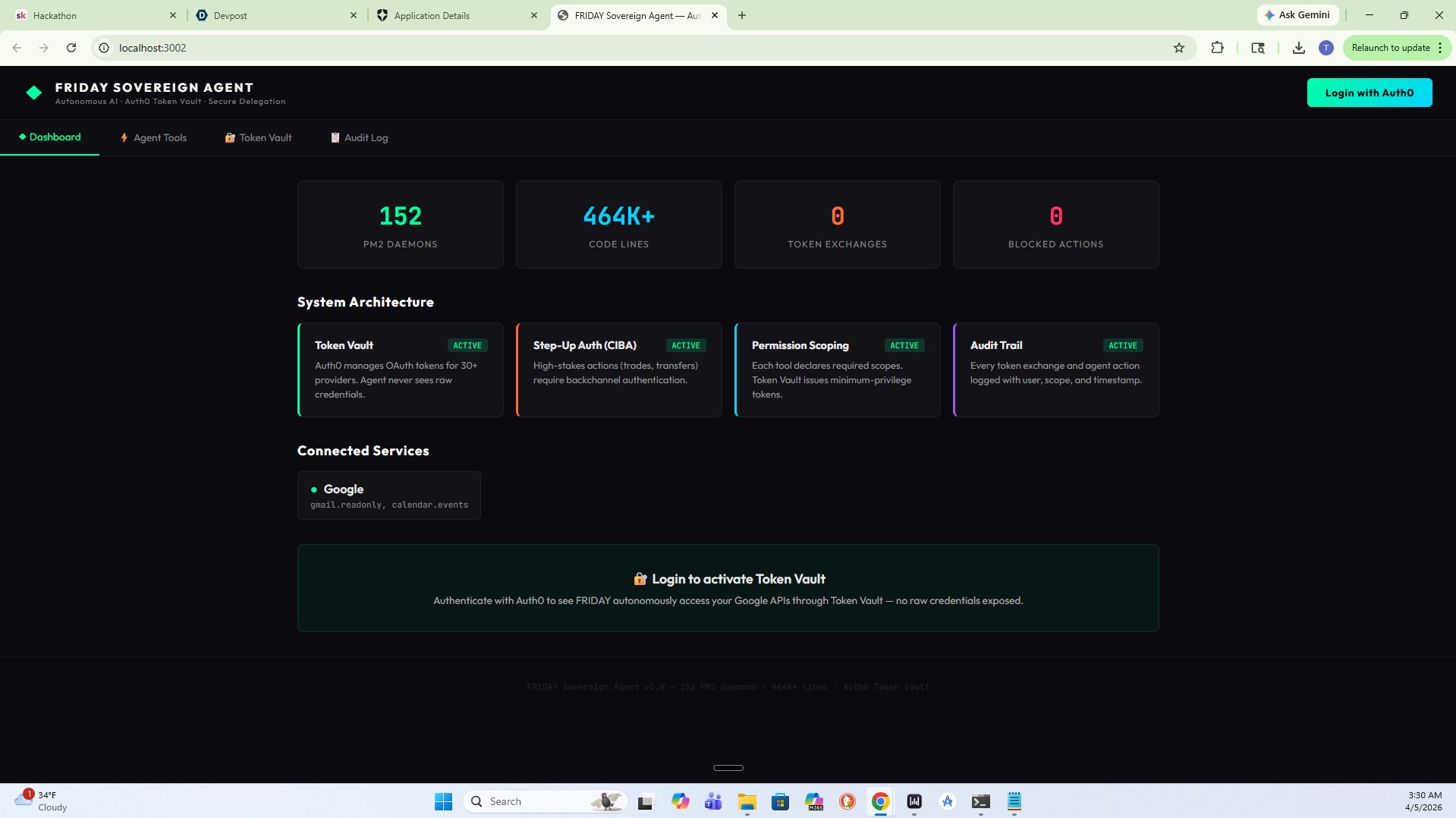This screenshot has height=818, width=1456.
Task: Close the Application Details tab
Action: coord(534,15)
